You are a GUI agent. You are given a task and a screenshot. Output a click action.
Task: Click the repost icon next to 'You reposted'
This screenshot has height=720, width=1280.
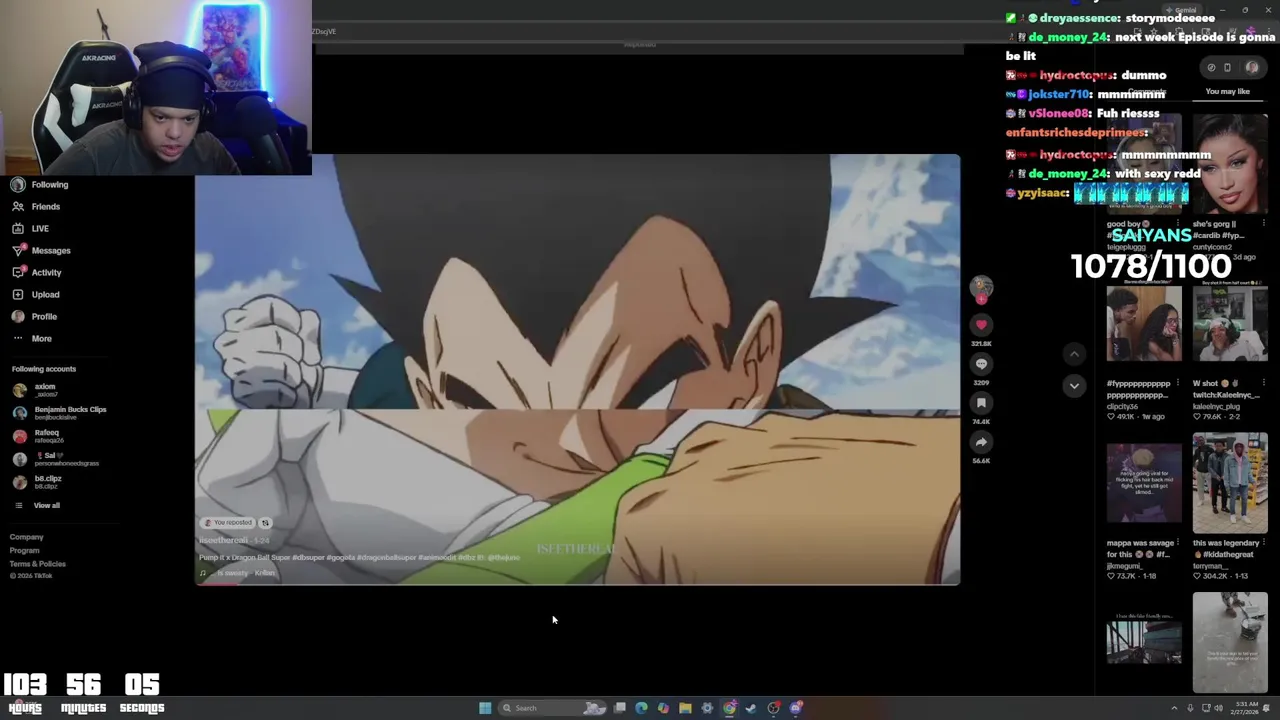(265, 523)
